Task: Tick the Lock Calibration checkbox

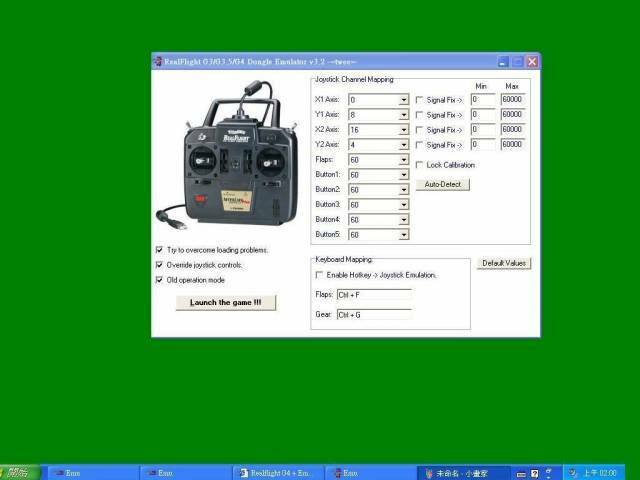Action: click(419, 165)
